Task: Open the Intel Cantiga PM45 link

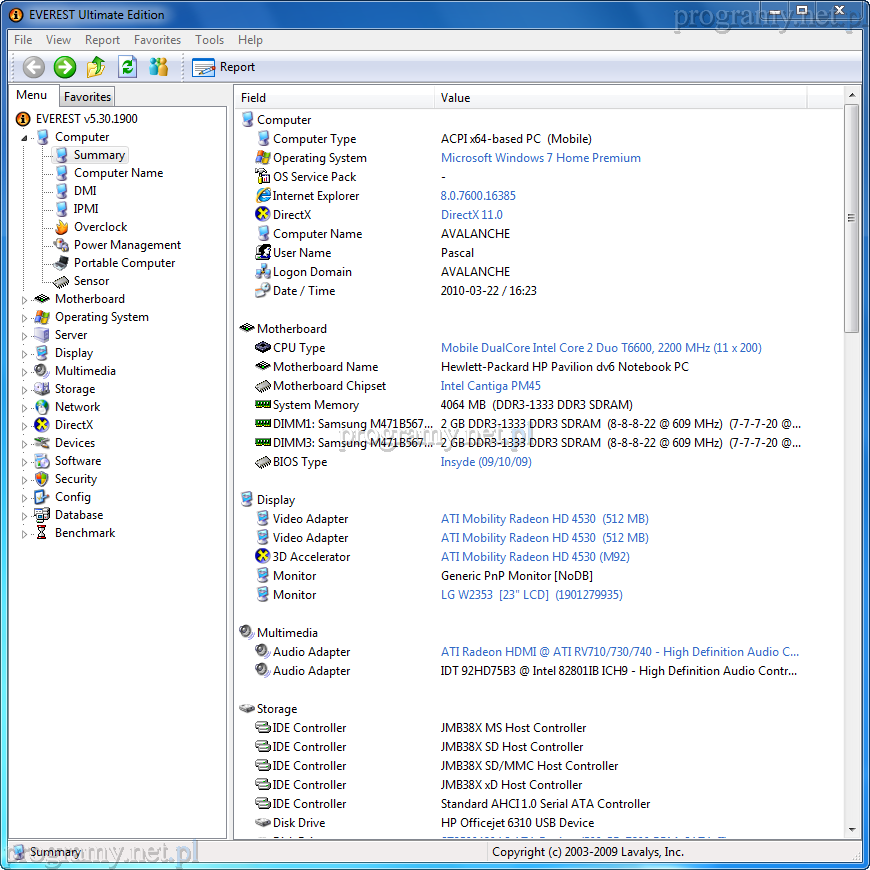Action: pos(490,386)
